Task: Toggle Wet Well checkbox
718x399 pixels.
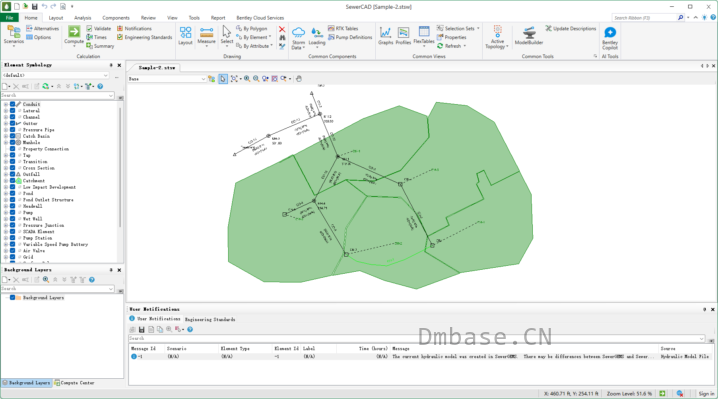Action: (x=12, y=219)
